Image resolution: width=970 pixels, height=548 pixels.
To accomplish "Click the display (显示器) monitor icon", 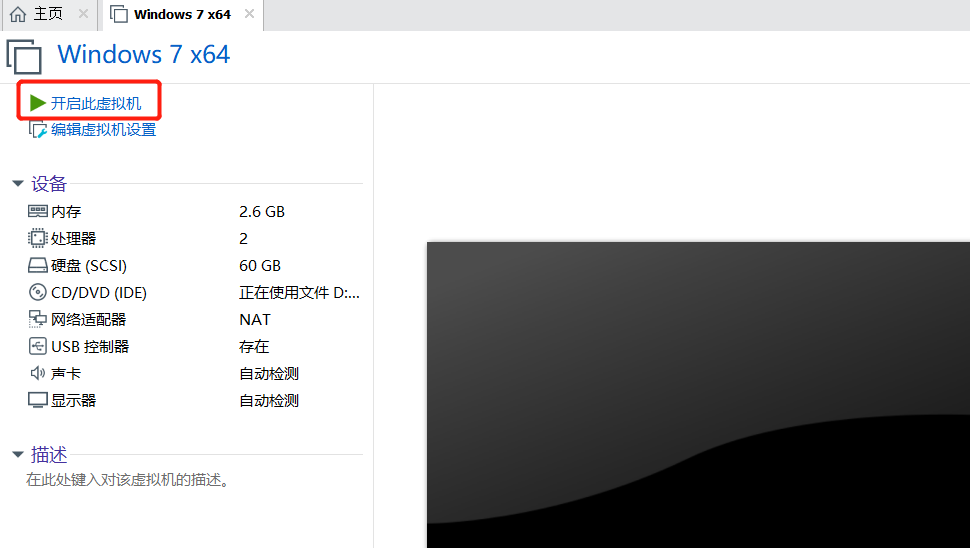I will [x=38, y=400].
